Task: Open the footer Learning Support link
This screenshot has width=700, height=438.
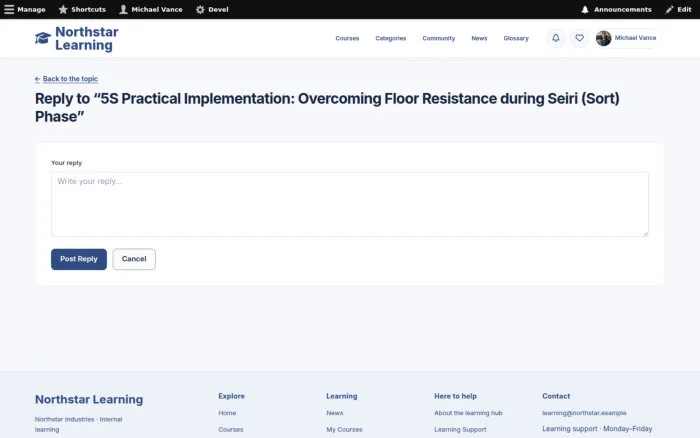Action: (460, 430)
